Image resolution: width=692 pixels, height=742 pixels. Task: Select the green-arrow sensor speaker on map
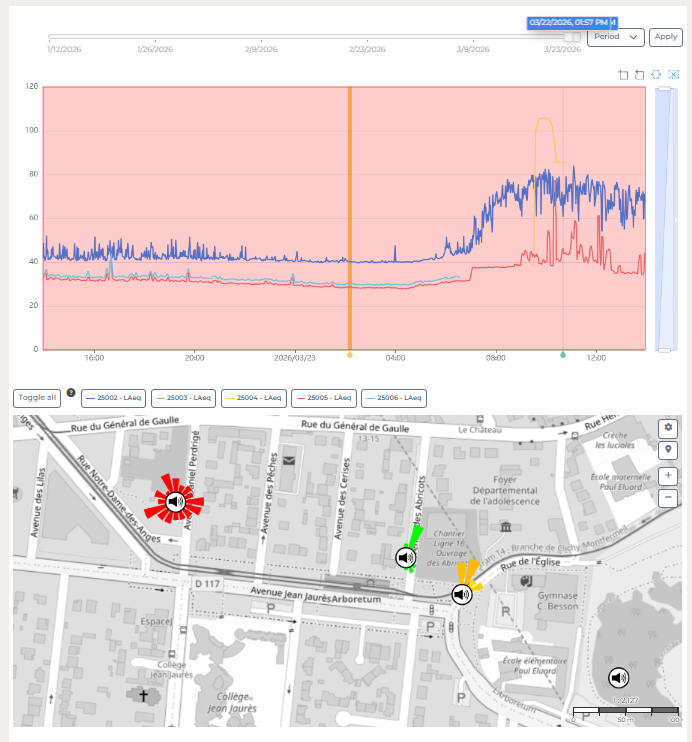(405, 557)
